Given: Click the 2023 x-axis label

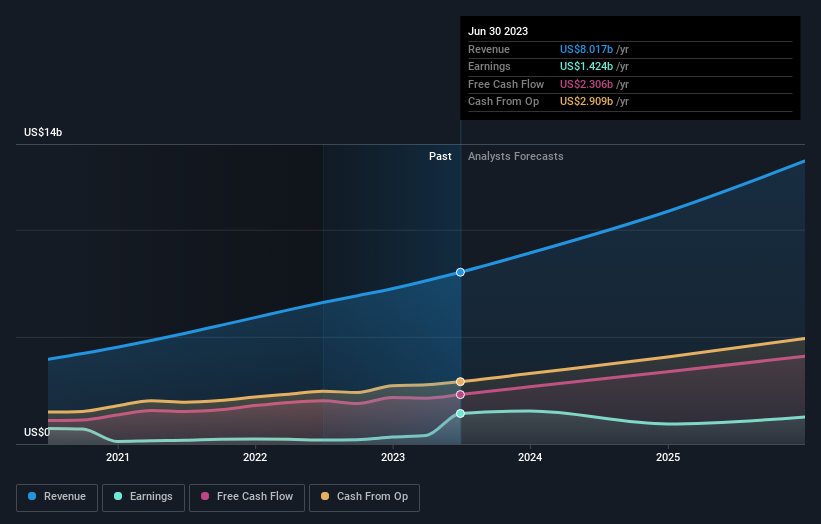Looking at the screenshot, I should 393,457.
